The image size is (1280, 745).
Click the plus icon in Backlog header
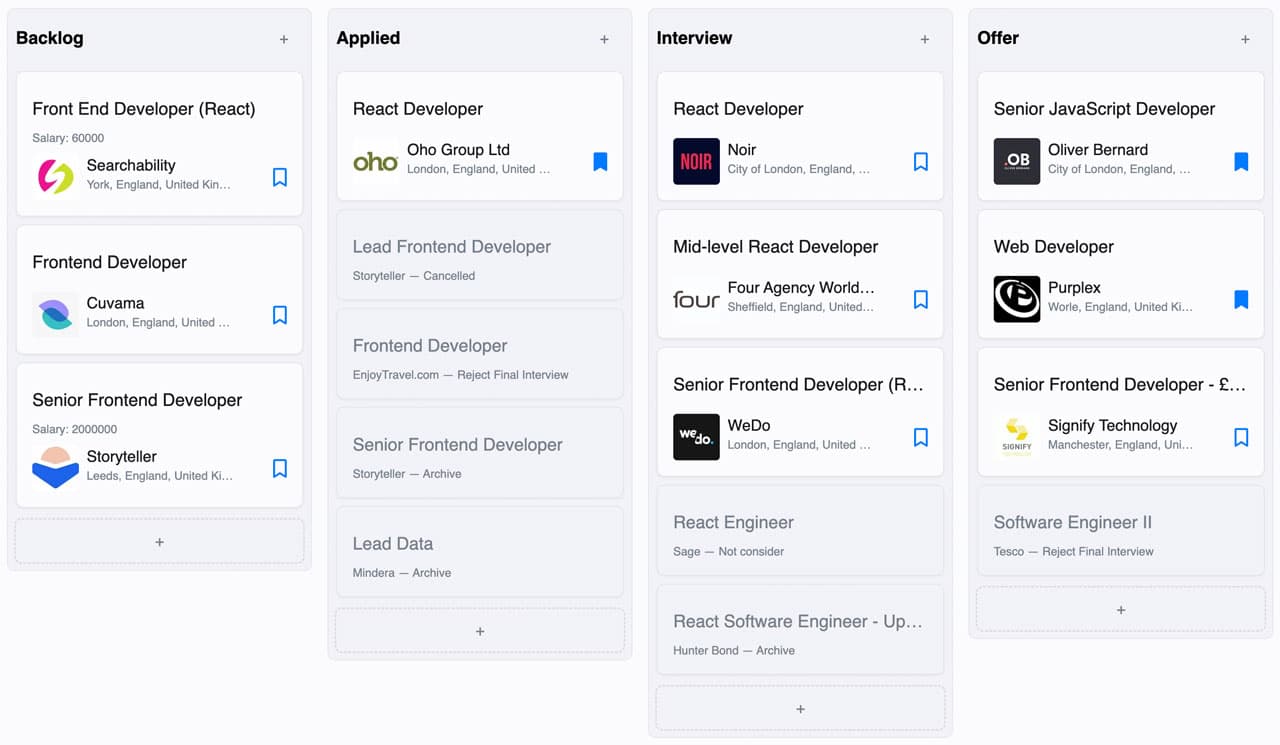pyautogui.click(x=284, y=39)
